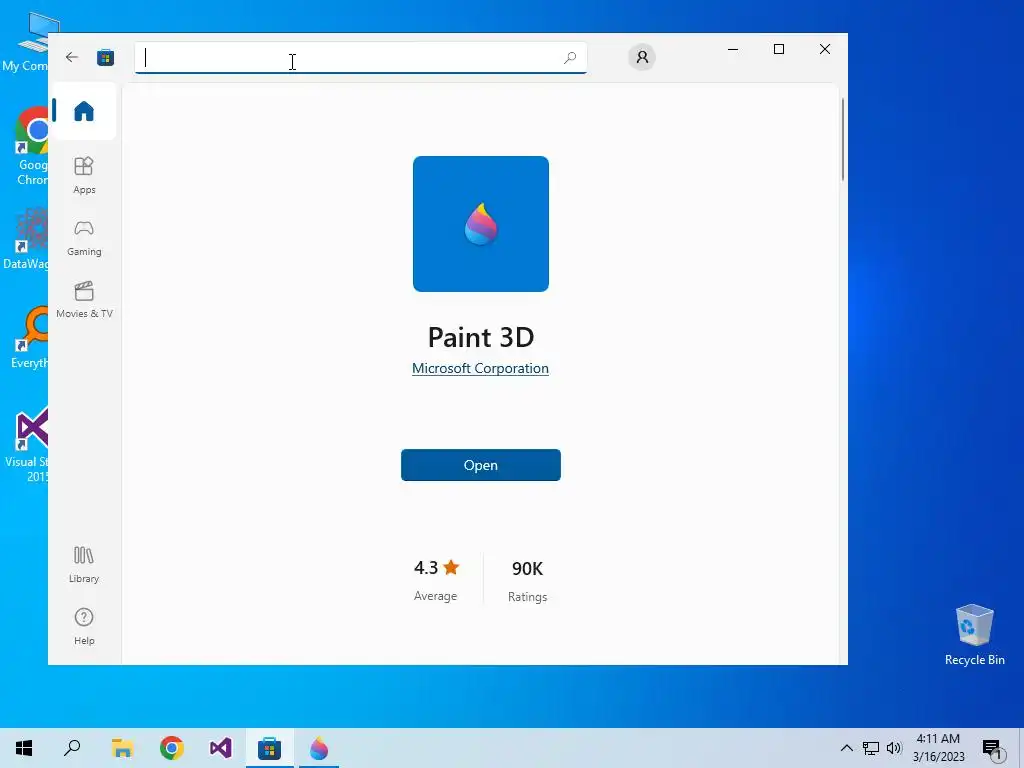Click the Microsoft Store logo icon in title bar

[x=105, y=57]
